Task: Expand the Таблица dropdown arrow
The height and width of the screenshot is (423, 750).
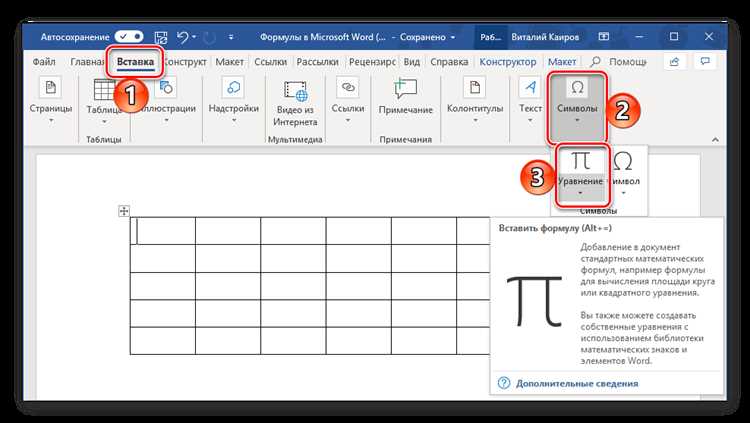Action: coord(104,121)
